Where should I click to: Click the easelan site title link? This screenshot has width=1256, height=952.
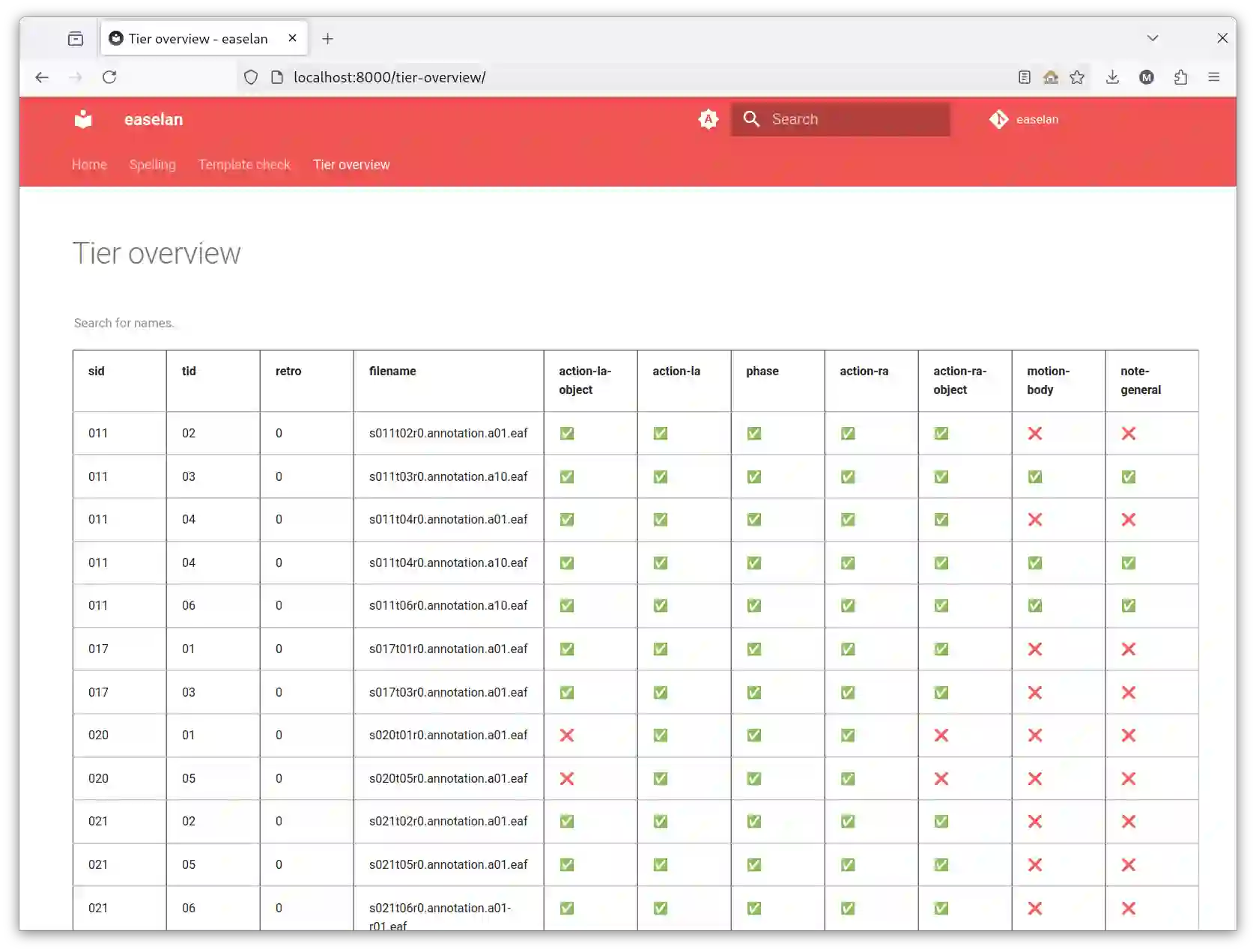pos(154,120)
